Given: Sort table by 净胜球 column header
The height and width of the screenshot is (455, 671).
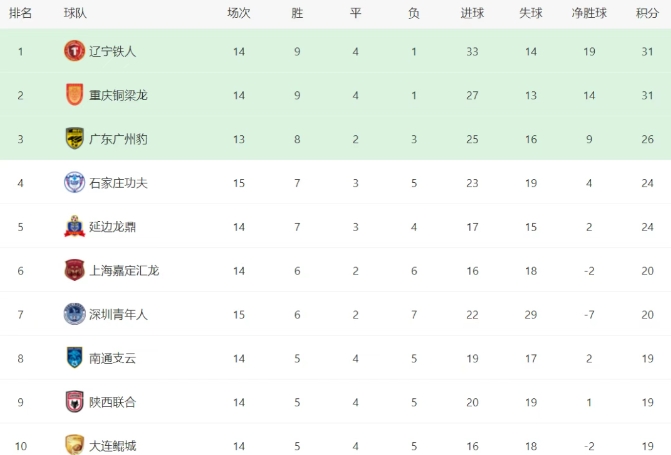Looking at the screenshot, I should [589, 13].
